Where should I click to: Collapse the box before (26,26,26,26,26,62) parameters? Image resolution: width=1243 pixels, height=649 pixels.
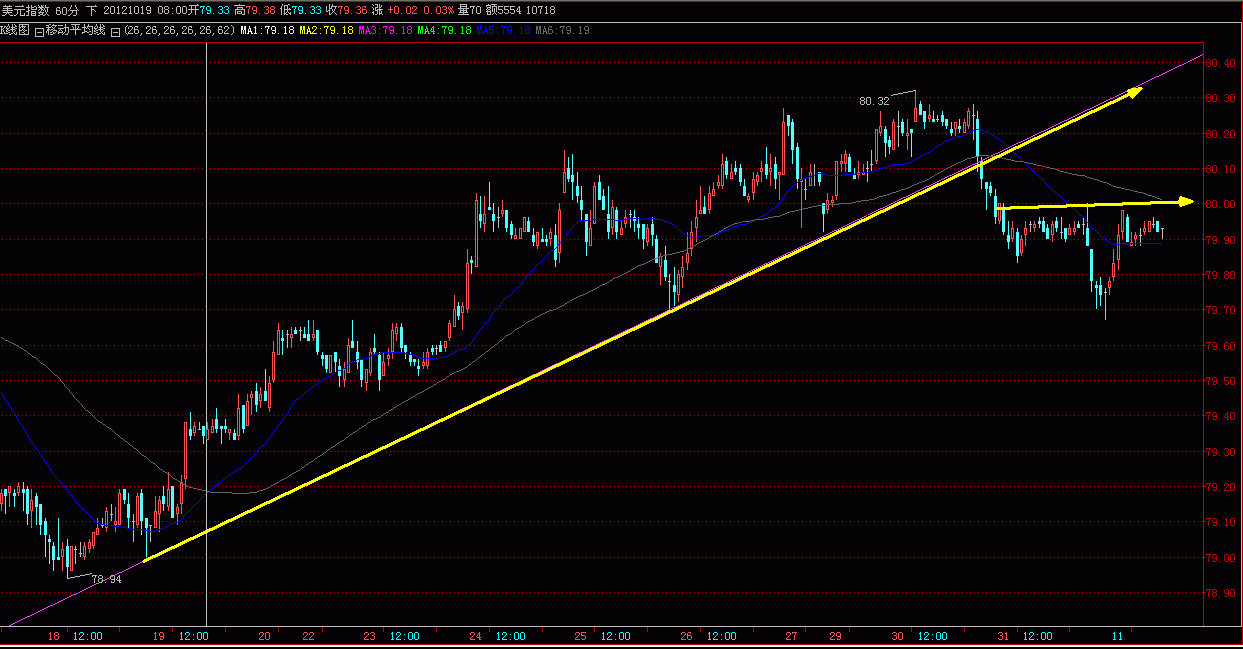115,32
